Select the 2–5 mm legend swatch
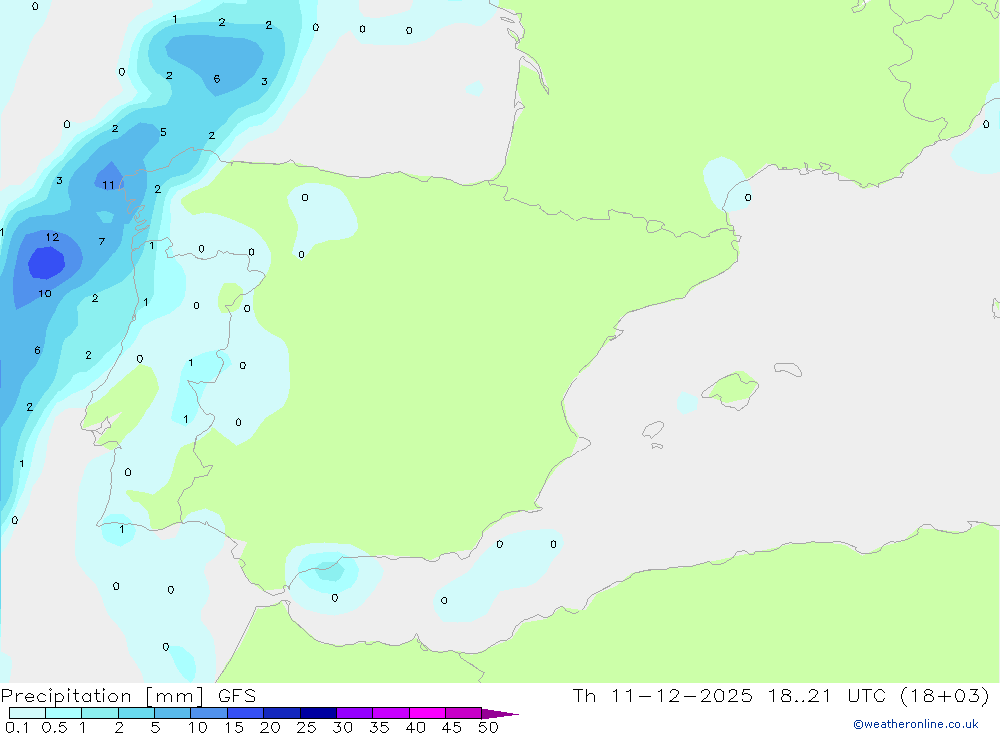Screen dimensions: 1000x733 (x=136, y=713)
